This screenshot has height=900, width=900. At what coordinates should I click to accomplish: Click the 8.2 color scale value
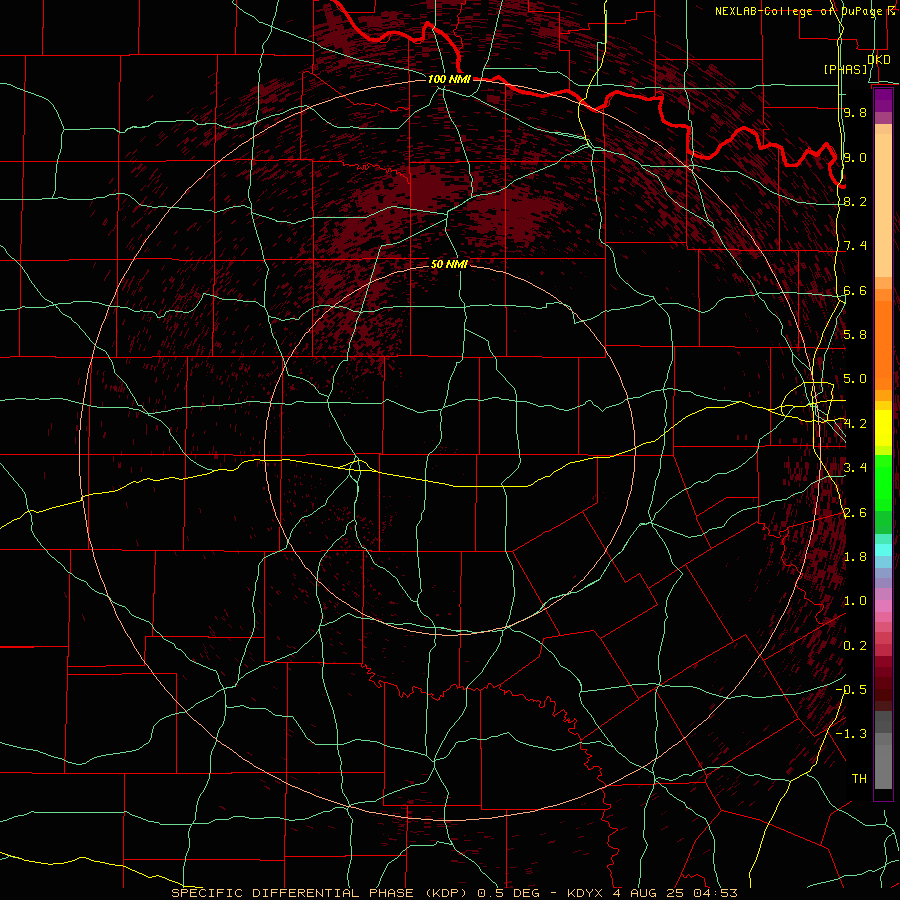[x=855, y=201]
